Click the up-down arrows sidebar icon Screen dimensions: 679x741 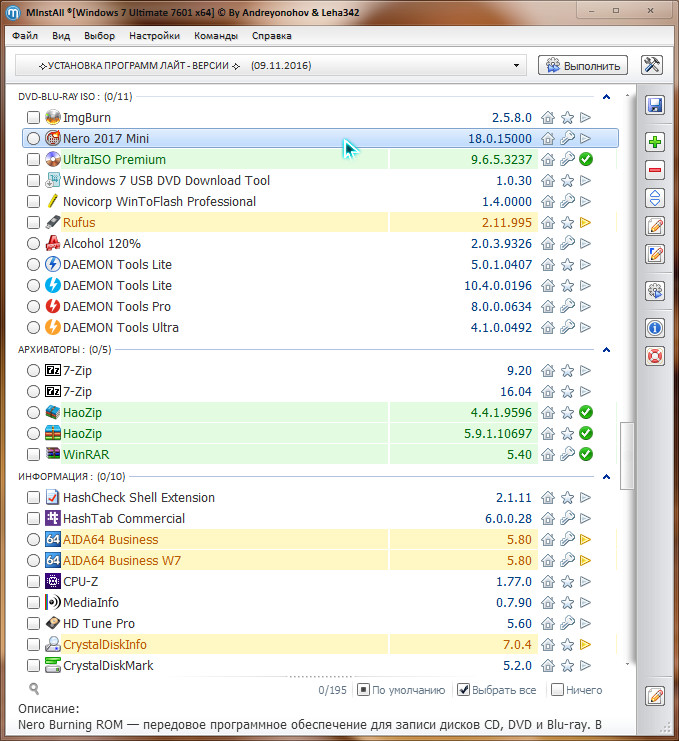(x=655, y=198)
